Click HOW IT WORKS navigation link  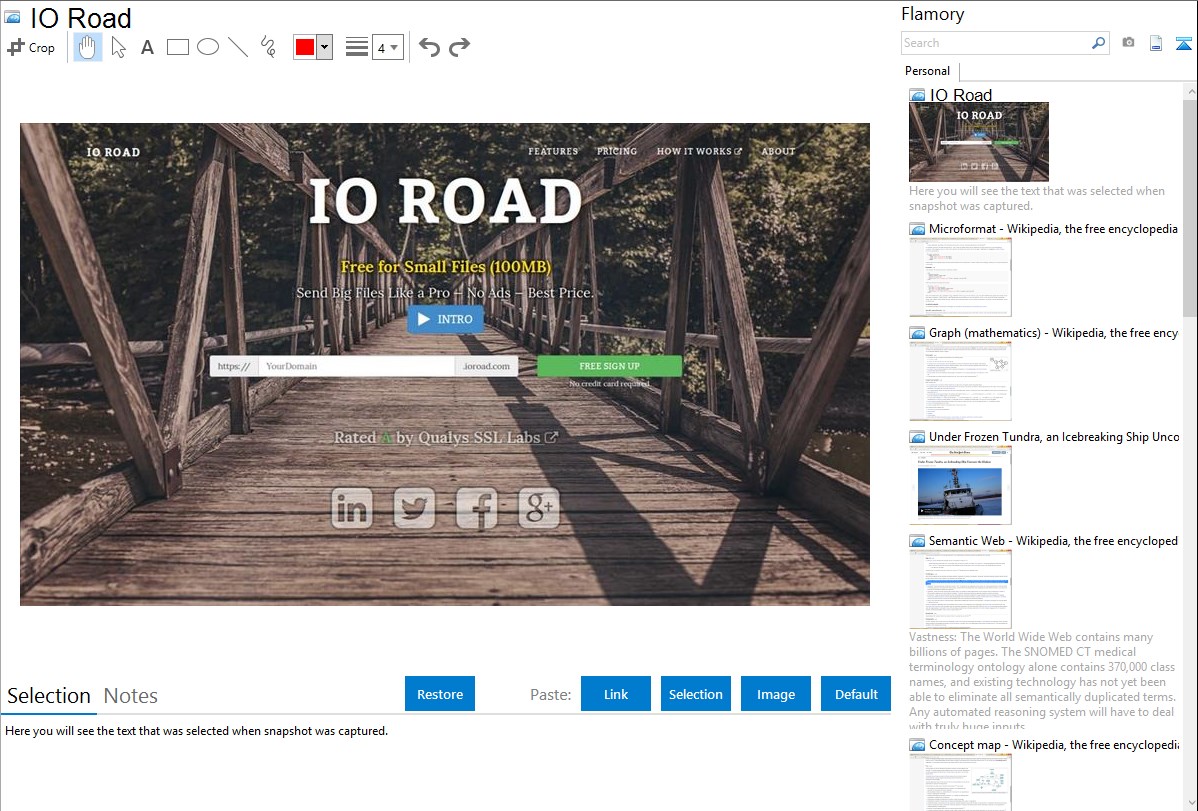tap(699, 151)
